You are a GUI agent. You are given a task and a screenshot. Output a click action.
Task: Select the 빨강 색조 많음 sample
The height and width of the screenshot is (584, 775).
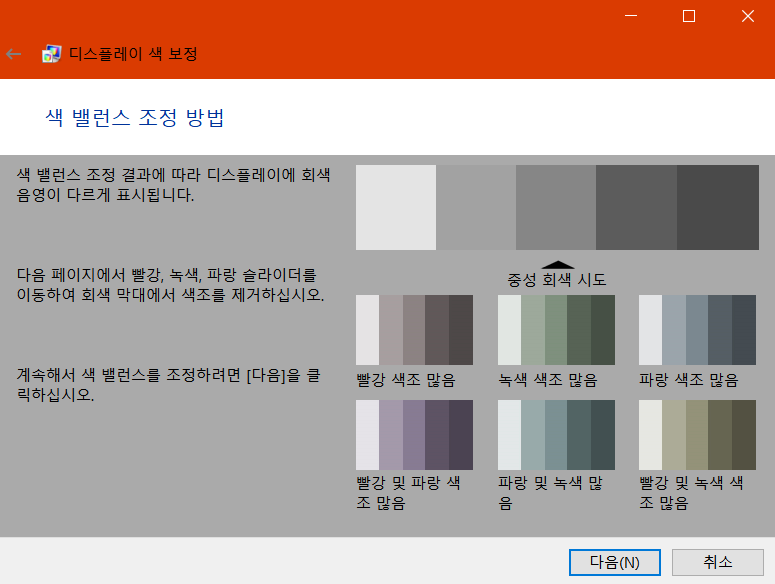tap(414, 330)
